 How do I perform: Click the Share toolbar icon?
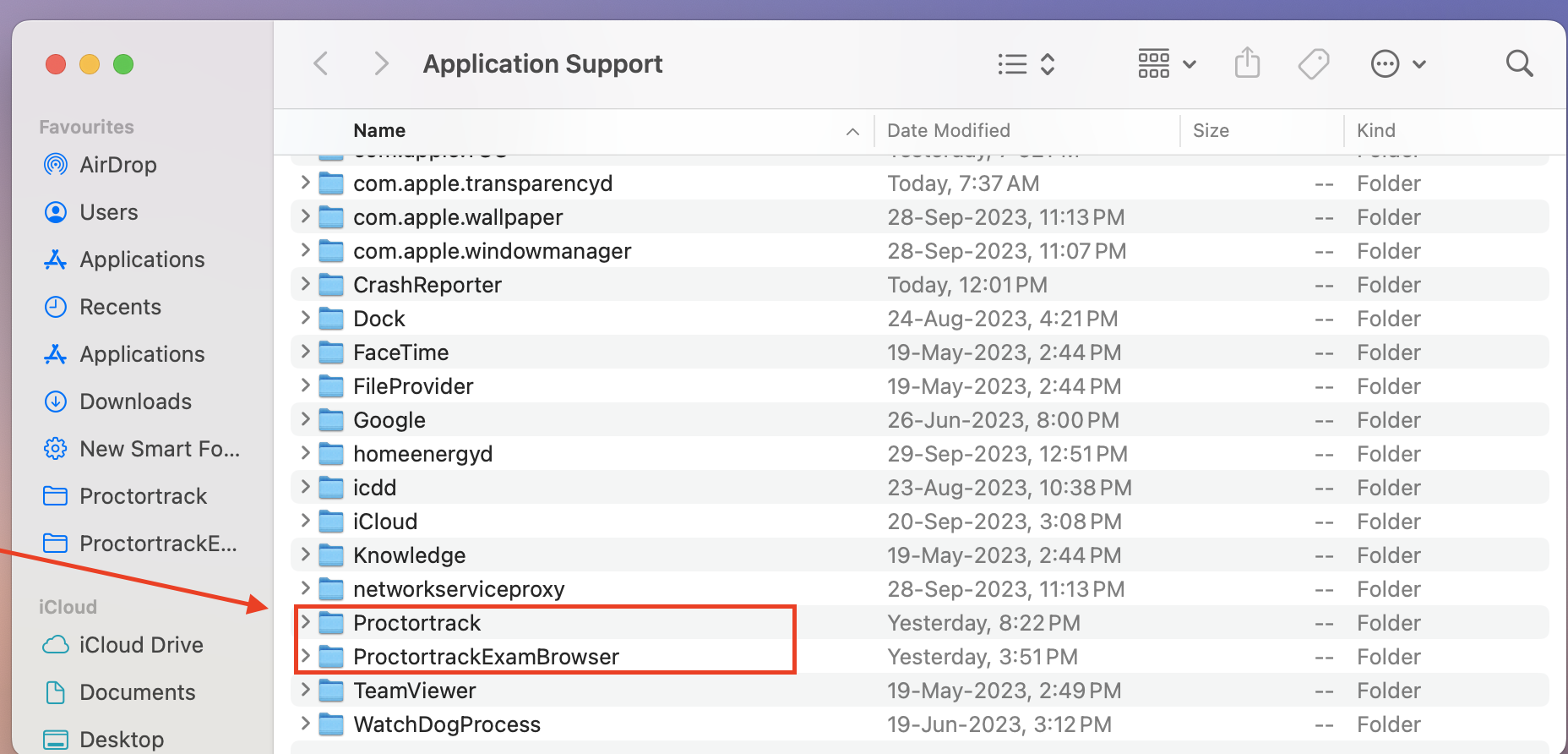pyautogui.click(x=1247, y=63)
